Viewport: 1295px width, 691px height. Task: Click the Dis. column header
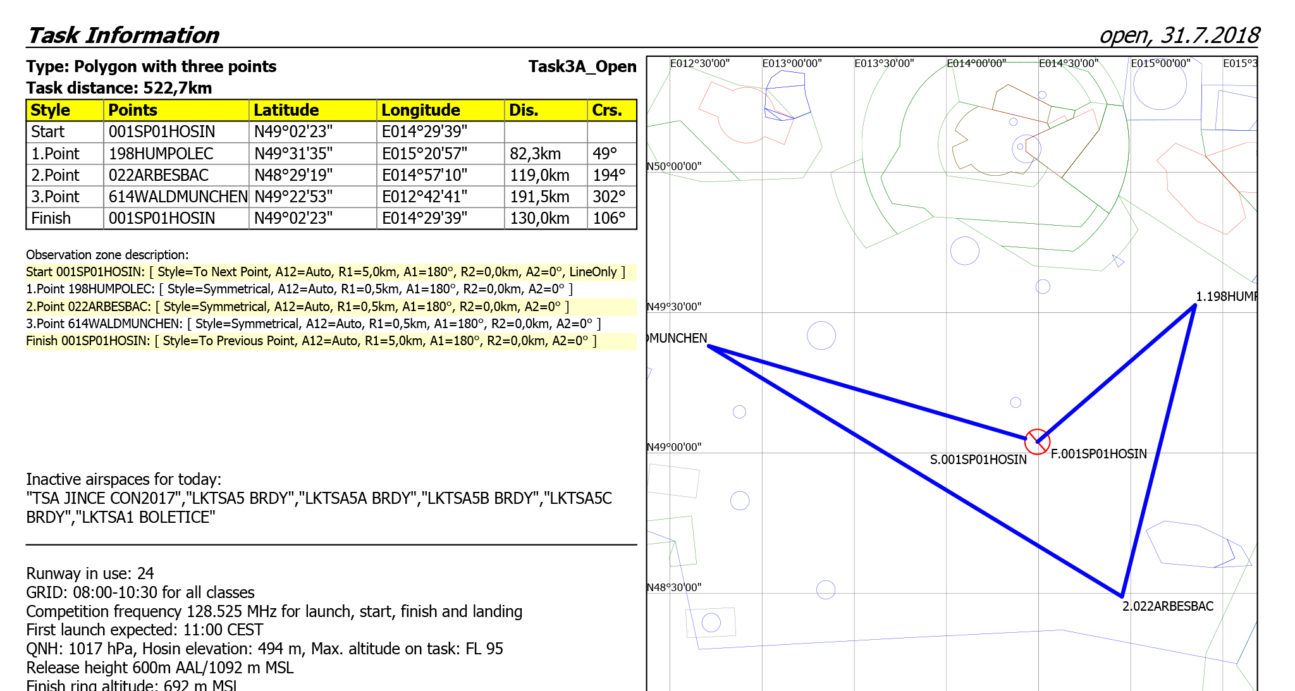click(x=523, y=110)
